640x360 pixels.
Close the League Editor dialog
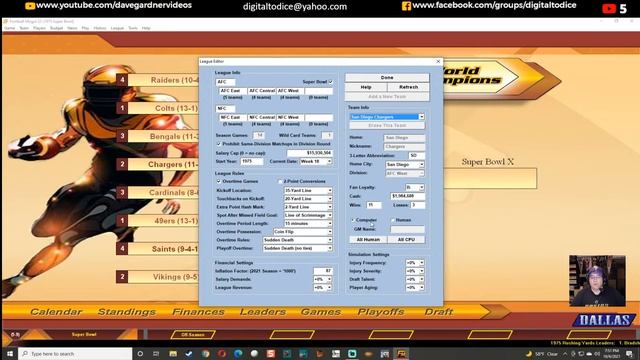[x=438, y=61]
